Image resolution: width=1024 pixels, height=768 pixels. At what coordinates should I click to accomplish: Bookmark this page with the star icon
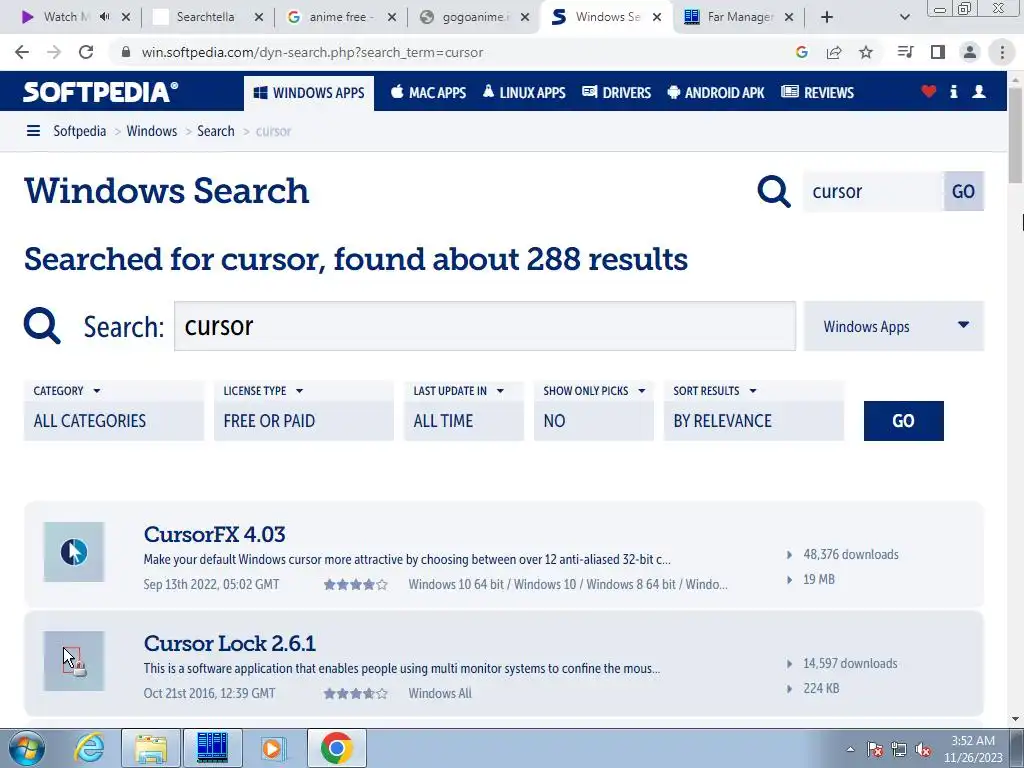(866, 52)
